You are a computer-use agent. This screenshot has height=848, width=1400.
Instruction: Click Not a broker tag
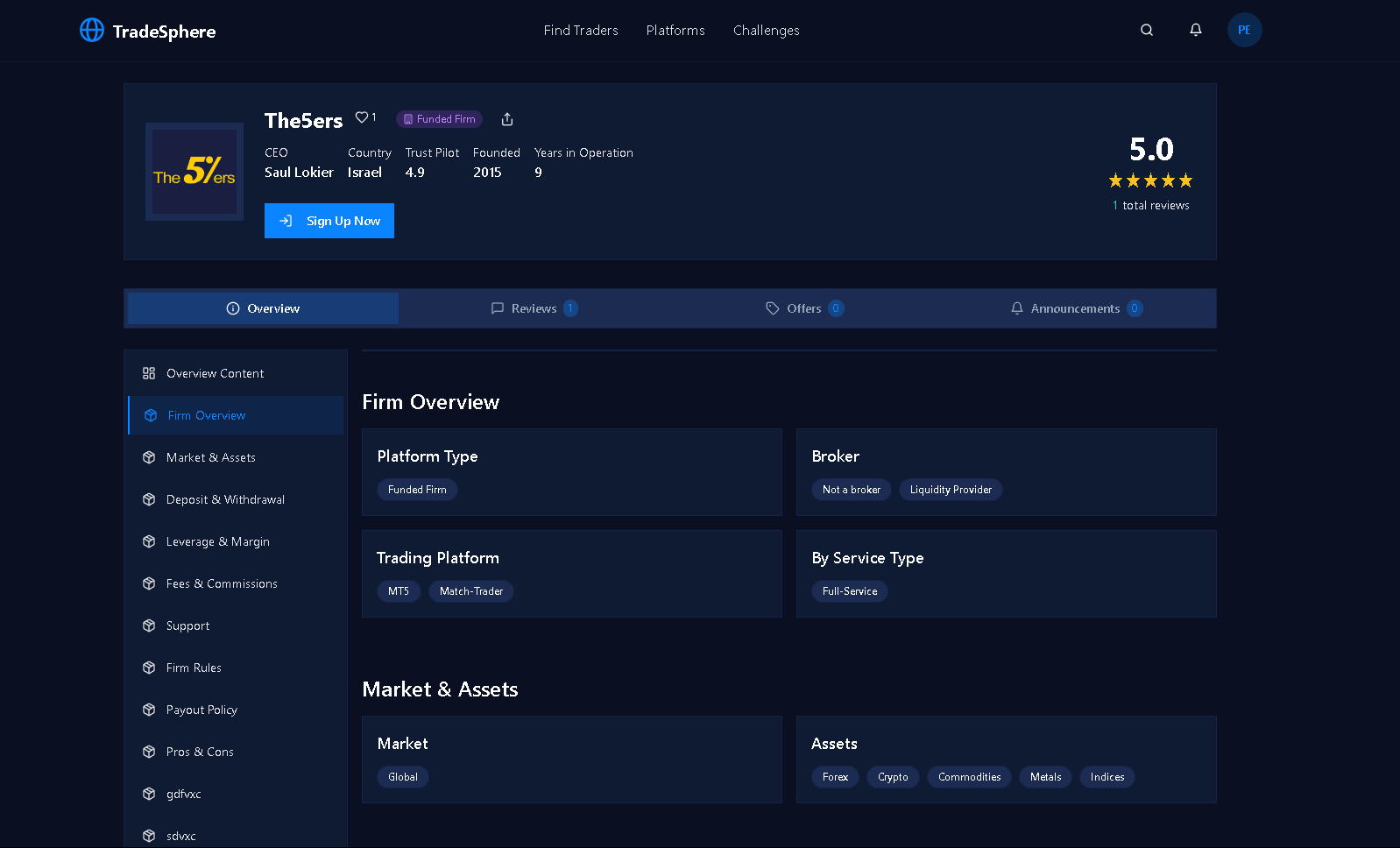pyautogui.click(x=852, y=490)
